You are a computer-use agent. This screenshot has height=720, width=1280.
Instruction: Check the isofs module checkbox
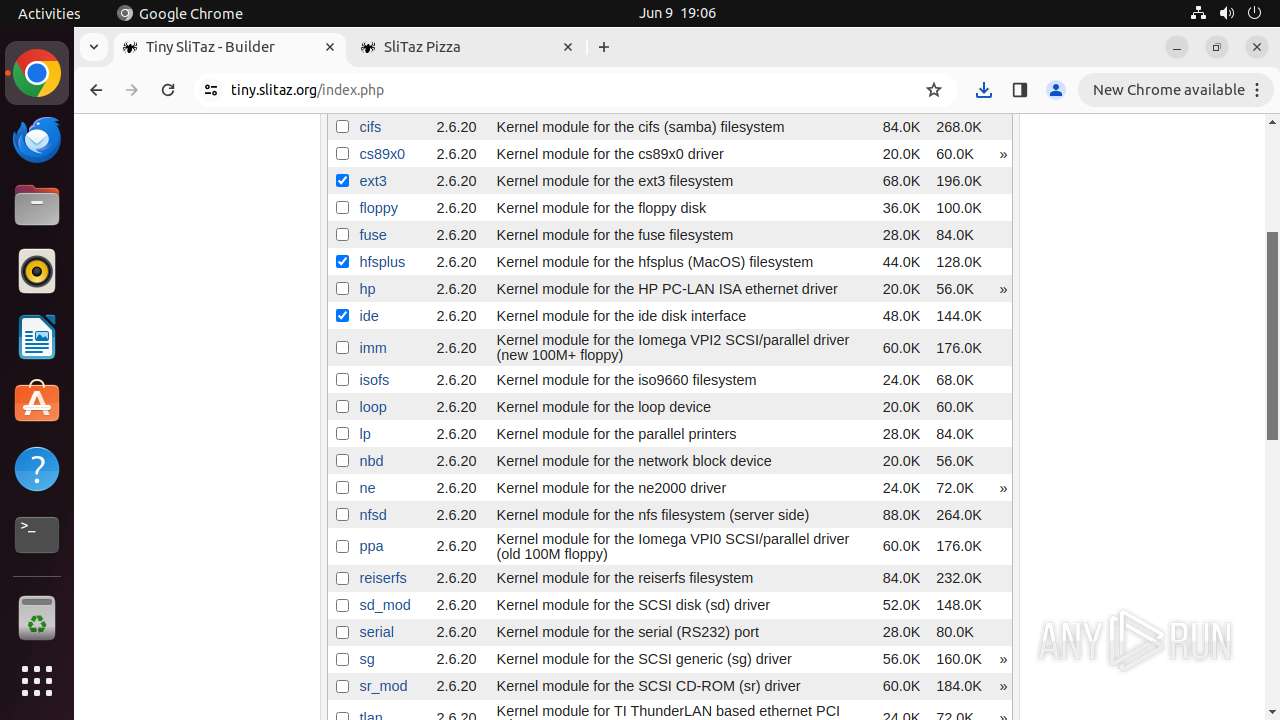pos(343,380)
